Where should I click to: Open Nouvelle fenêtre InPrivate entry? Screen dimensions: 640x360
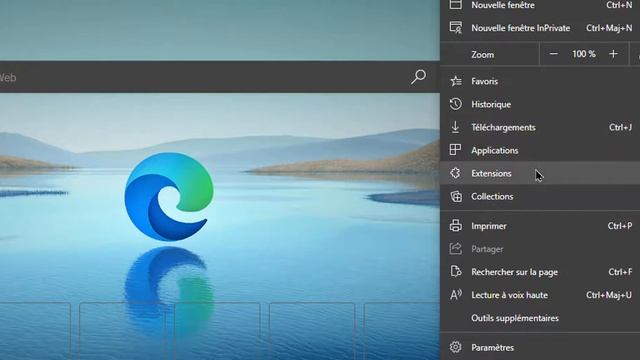[540, 28]
